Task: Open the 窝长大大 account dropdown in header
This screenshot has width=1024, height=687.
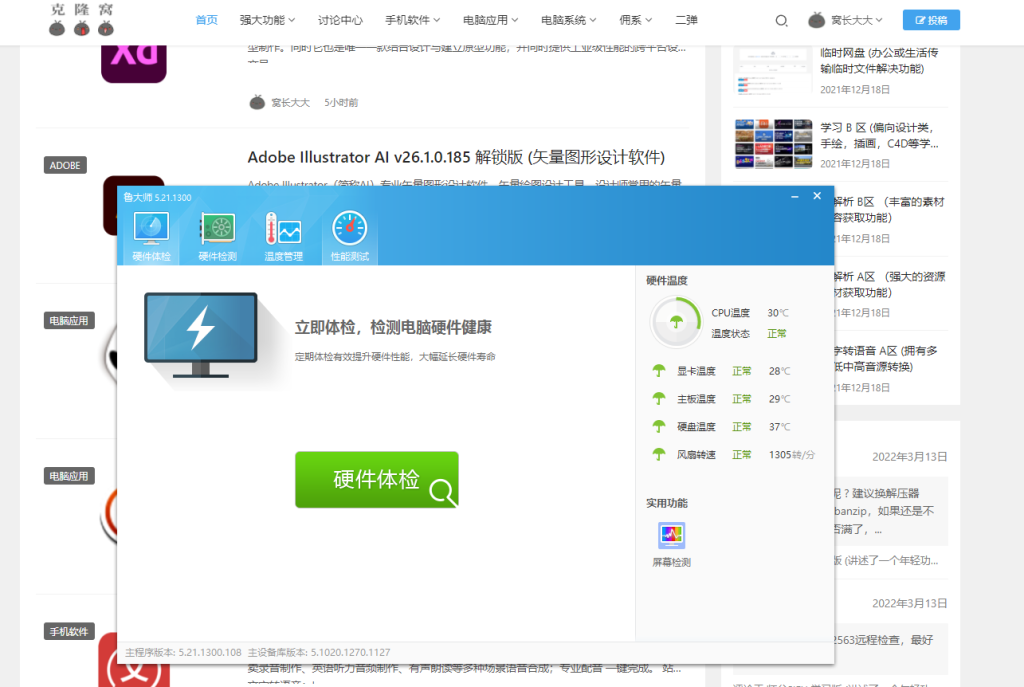Action: [857, 20]
